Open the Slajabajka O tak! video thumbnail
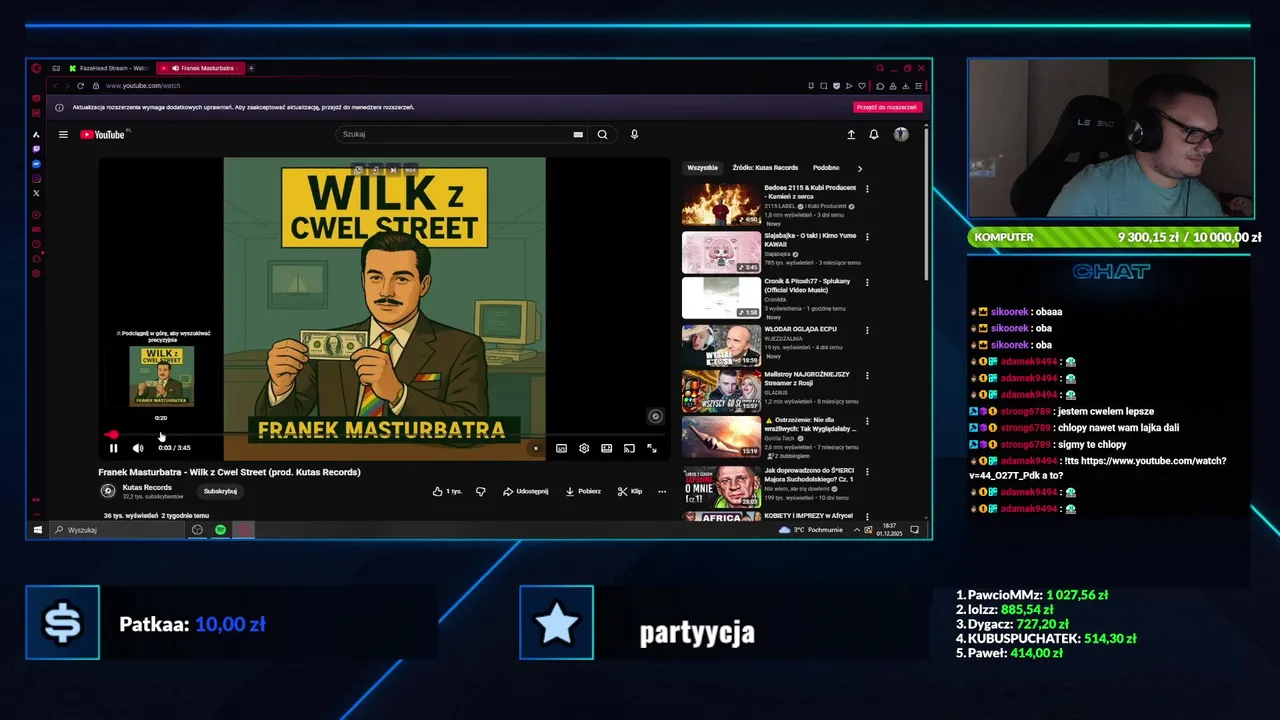 (x=721, y=252)
